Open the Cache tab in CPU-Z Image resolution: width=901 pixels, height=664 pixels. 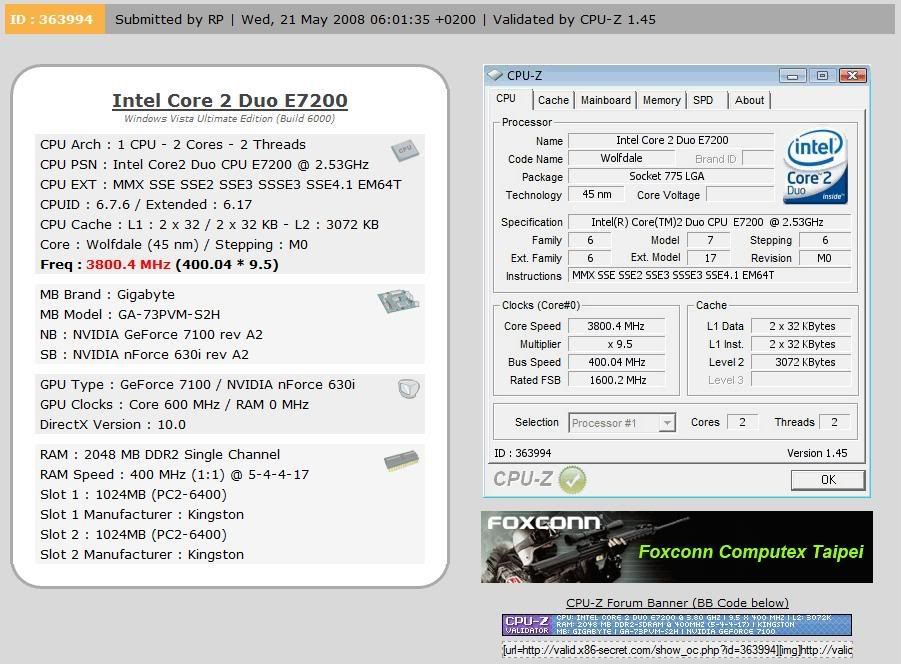[553, 100]
